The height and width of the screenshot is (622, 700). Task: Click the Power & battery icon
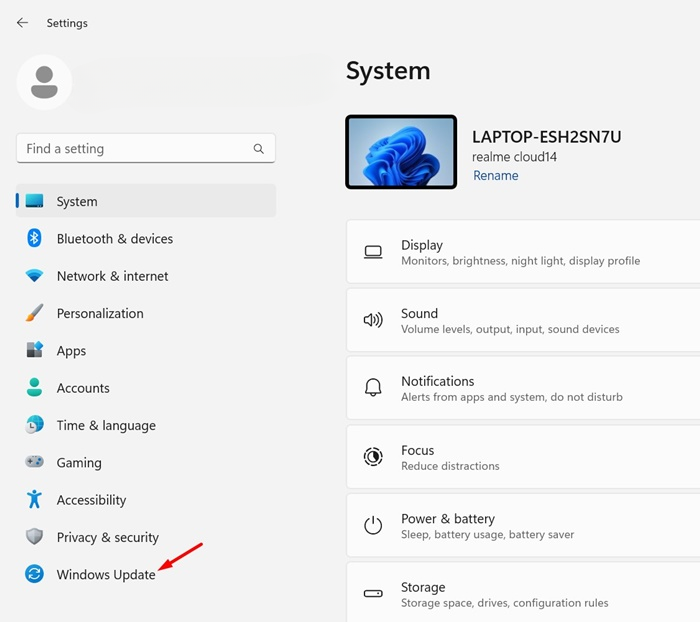[x=373, y=525]
